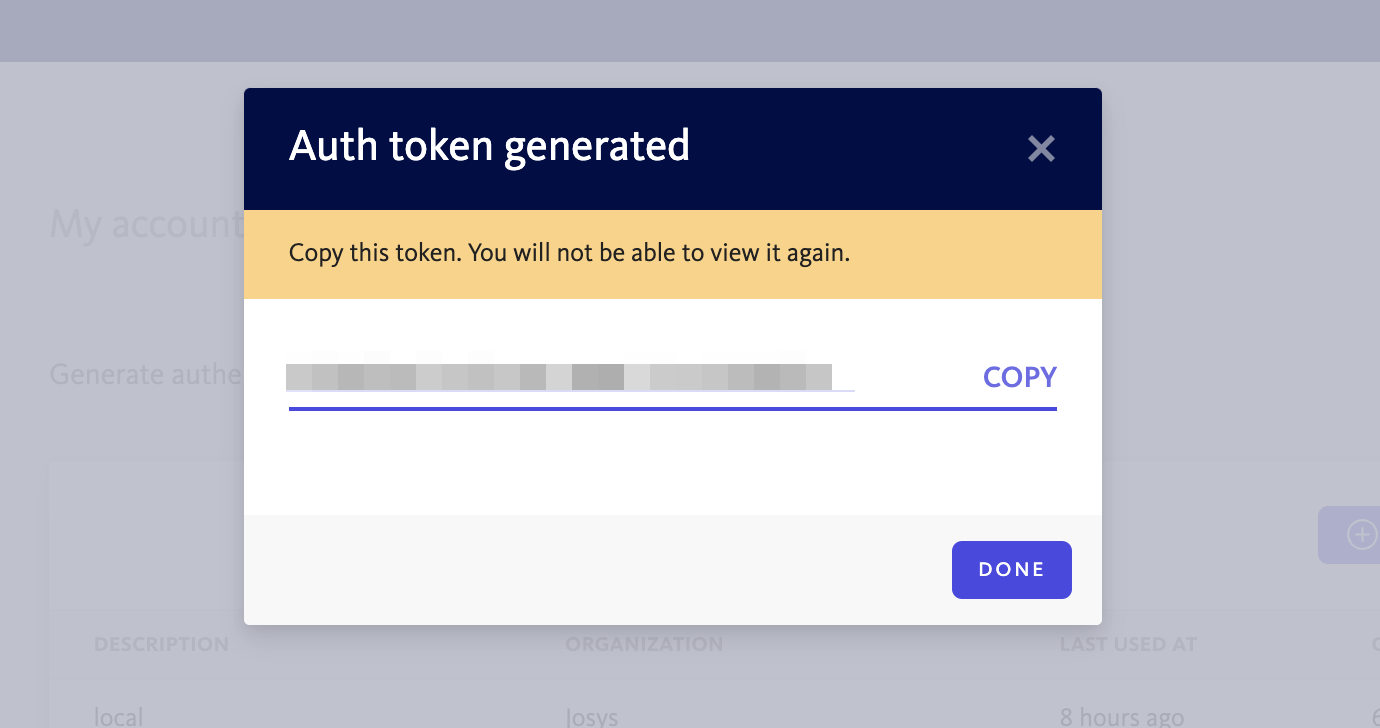Click the blank white area below the token
The width and height of the screenshot is (1380, 728).
point(672,465)
